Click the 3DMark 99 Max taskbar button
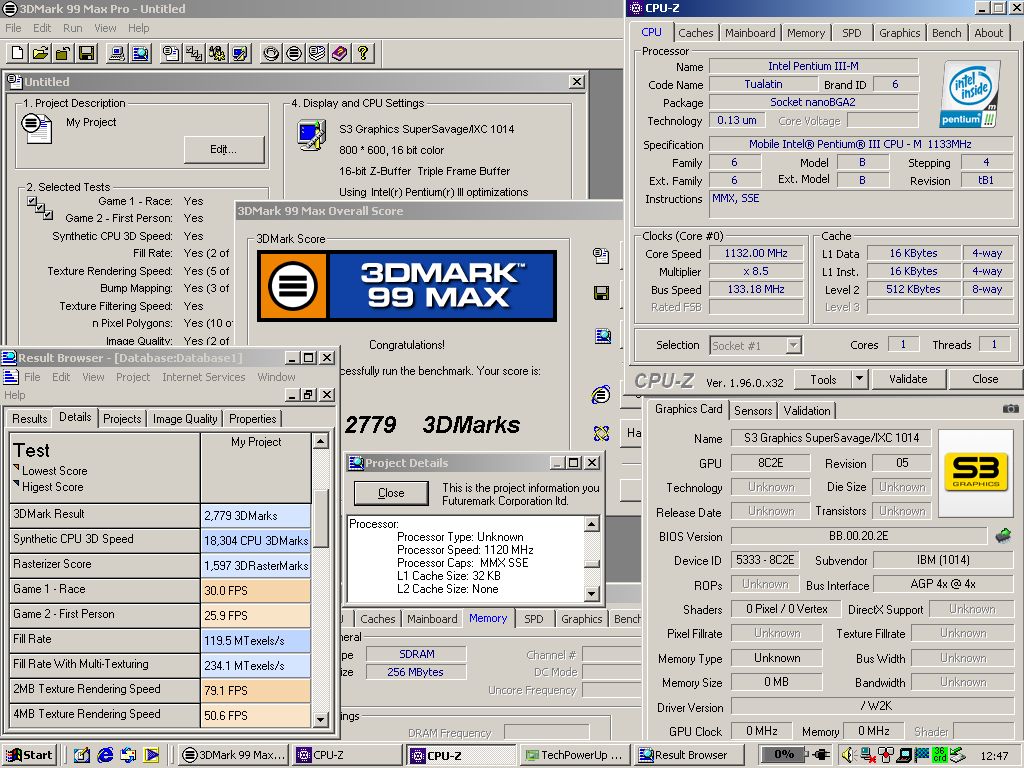 [x=234, y=755]
